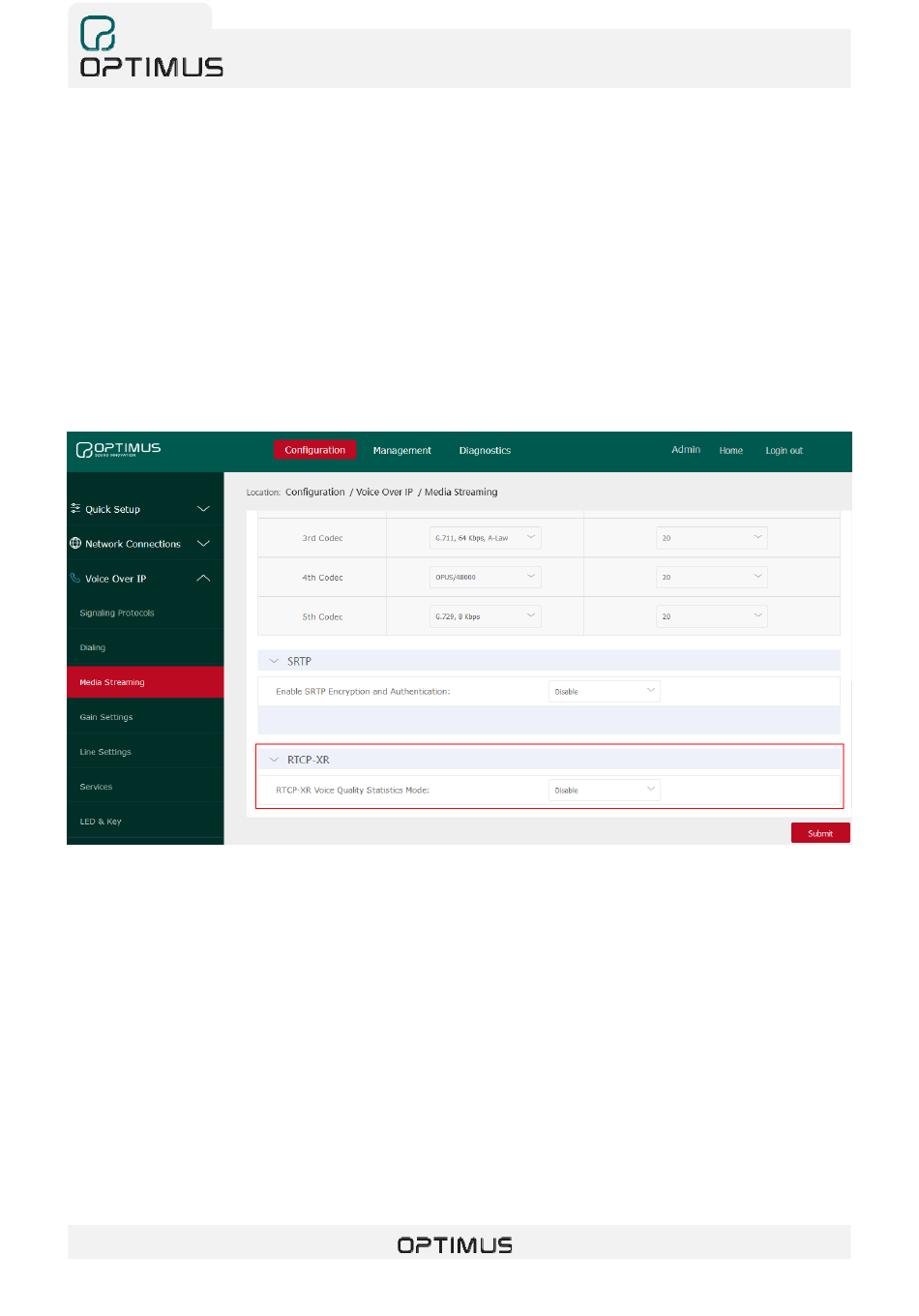Open the 5th Codec G.729 dropdown
This screenshot has height=1316, width=919.
[485, 616]
